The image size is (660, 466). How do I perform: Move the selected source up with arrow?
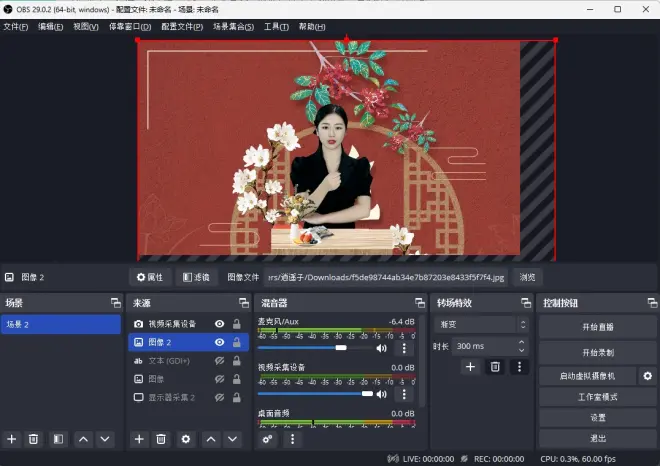tap(210, 439)
